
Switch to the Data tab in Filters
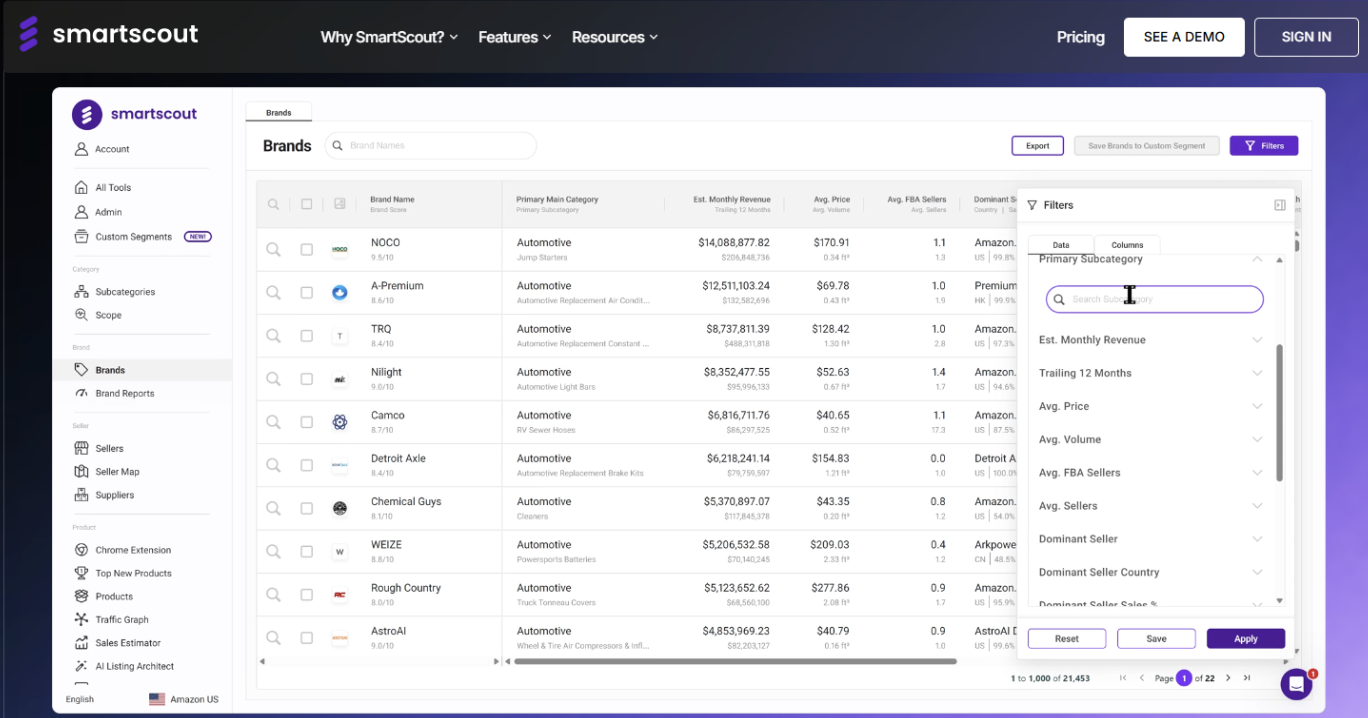[x=1061, y=245]
